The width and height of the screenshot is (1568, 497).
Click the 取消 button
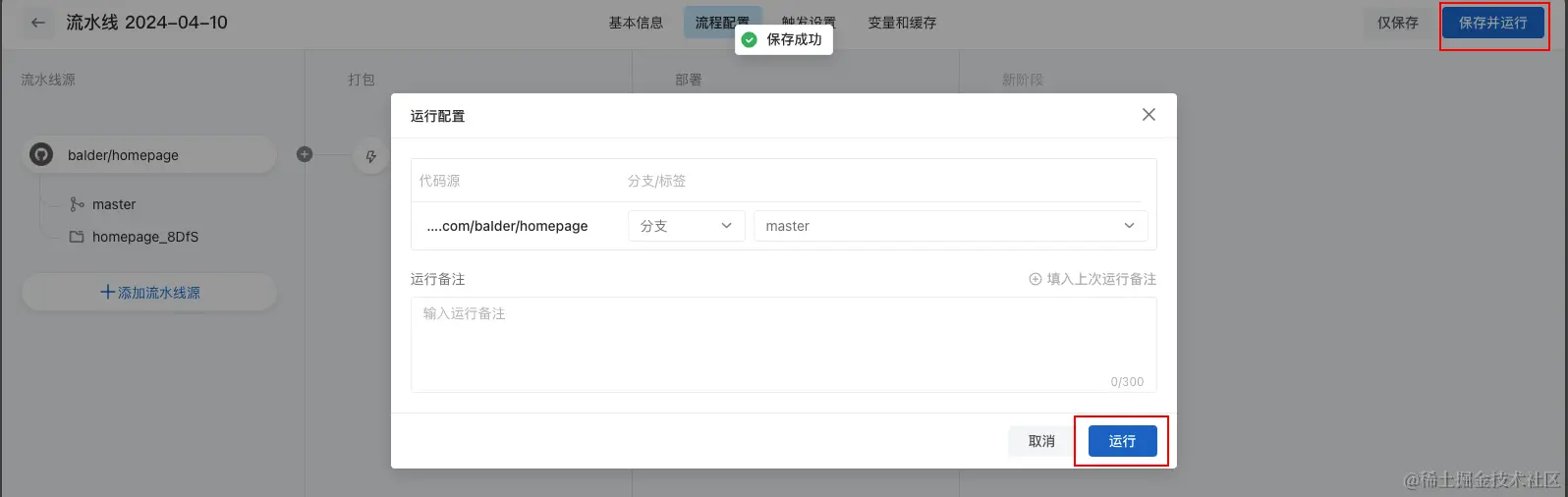click(x=1041, y=441)
